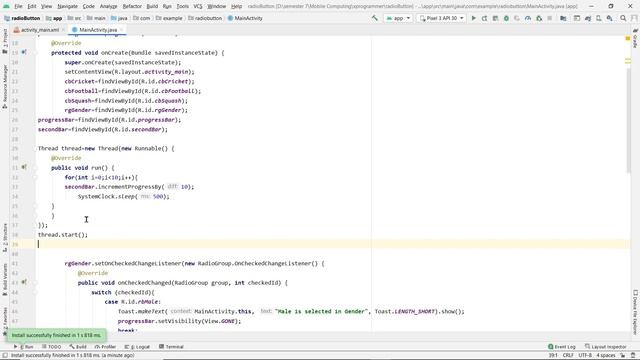Open the Analyze menu
Image resolution: width=640 pixels, height=360 pixels.
point(109,7)
